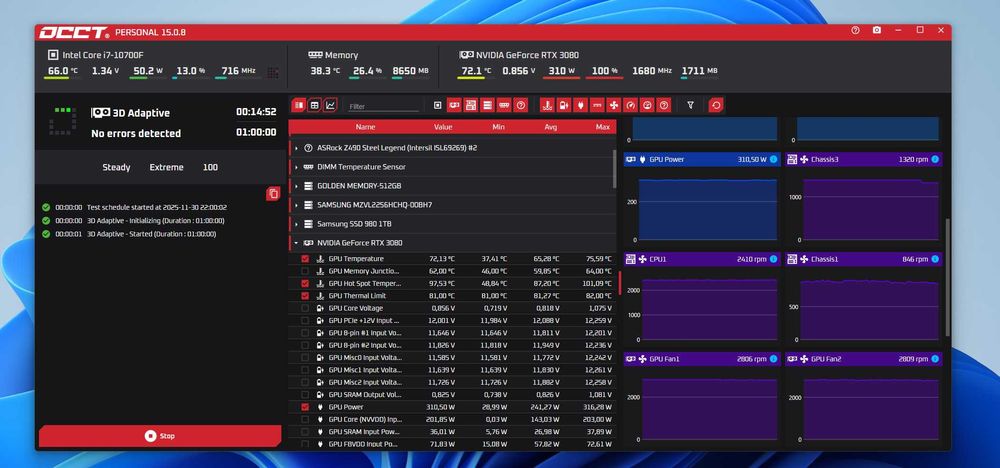Screen dimensions: 1000x468
Task: Switch to table-only view
Action: tap(314, 105)
